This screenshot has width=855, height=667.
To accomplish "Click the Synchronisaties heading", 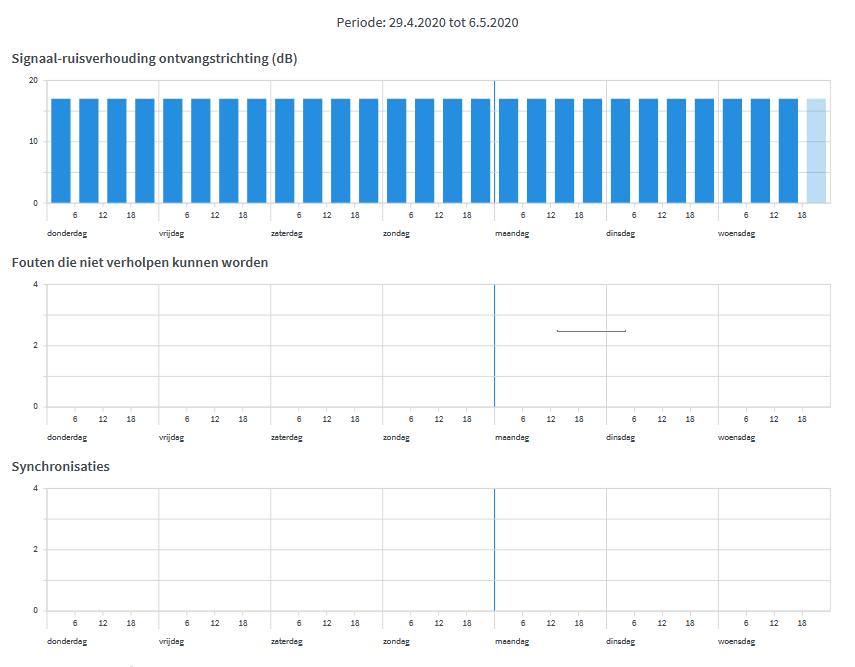I will (60, 466).
